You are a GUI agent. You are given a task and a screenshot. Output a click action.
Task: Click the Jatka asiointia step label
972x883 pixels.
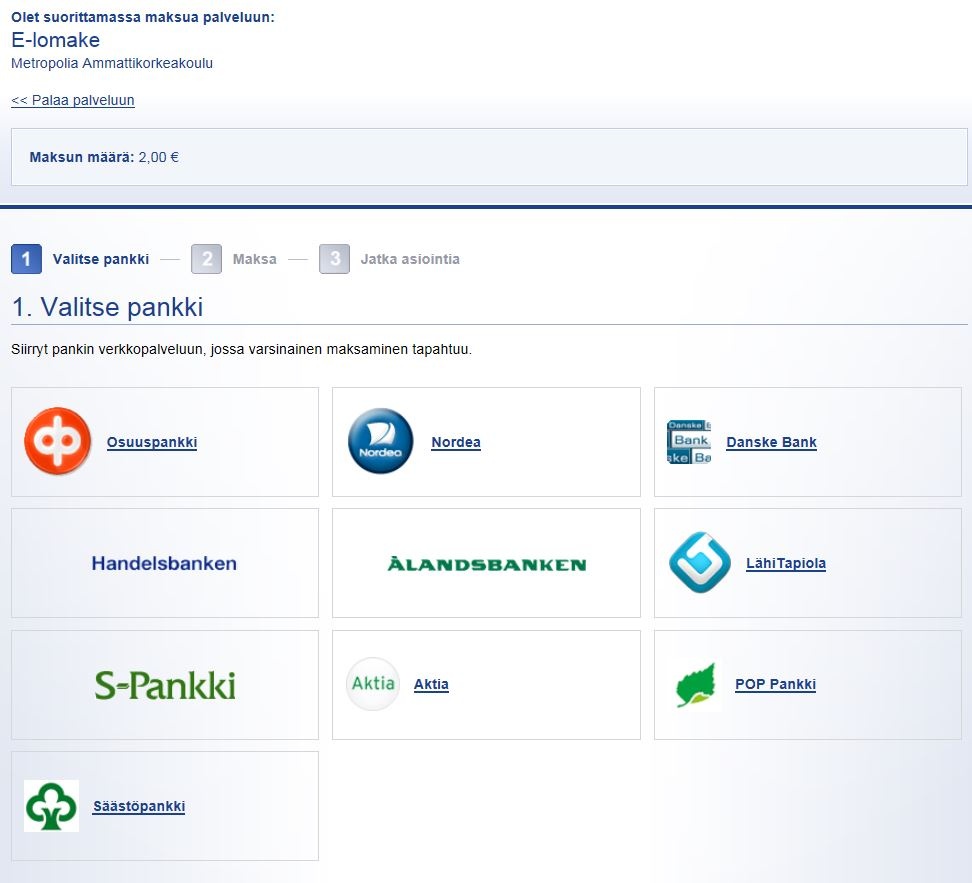coord(410,259)
